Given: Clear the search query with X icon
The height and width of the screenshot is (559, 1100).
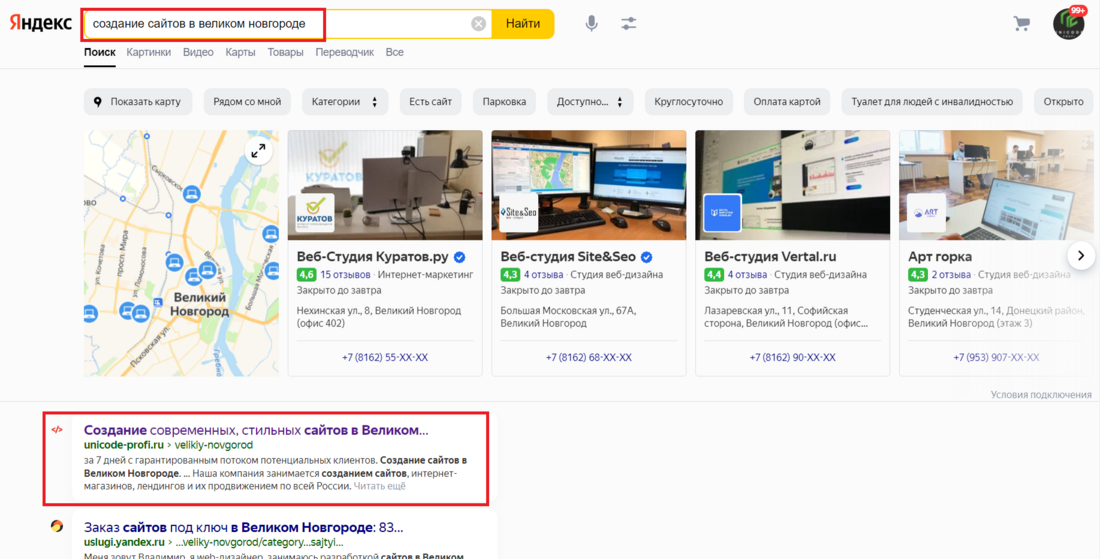Looking at the screenshot, I should pyautogui.click(x=478, y=24).
